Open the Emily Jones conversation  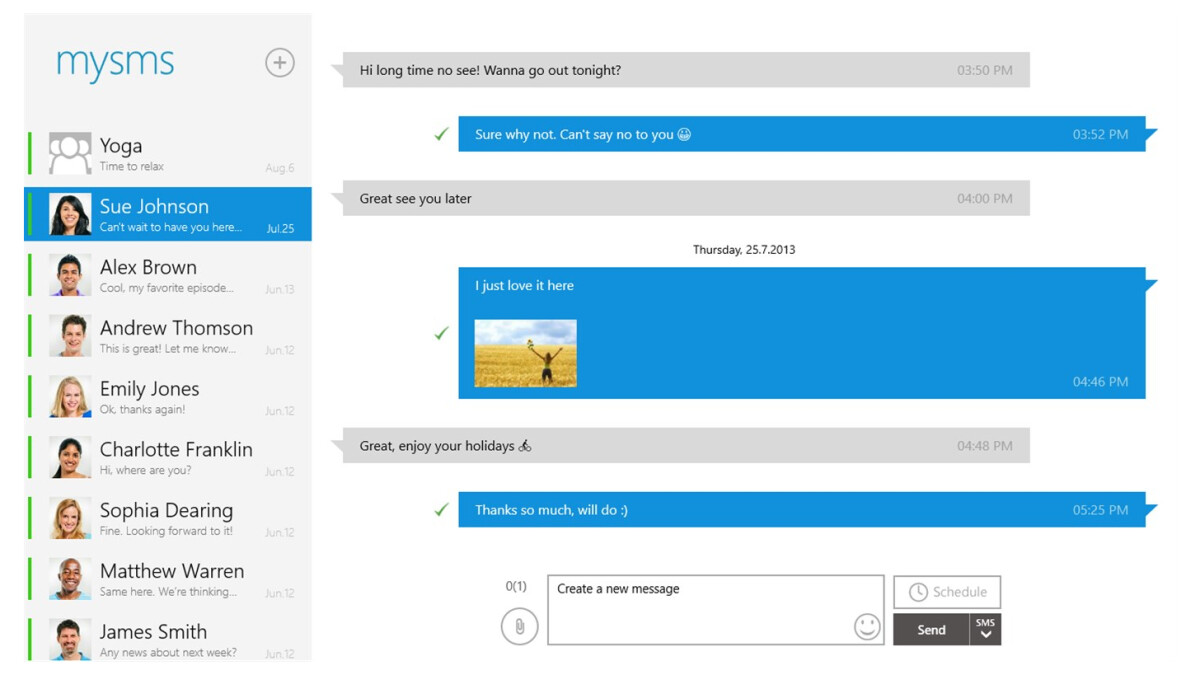[176, 397]
